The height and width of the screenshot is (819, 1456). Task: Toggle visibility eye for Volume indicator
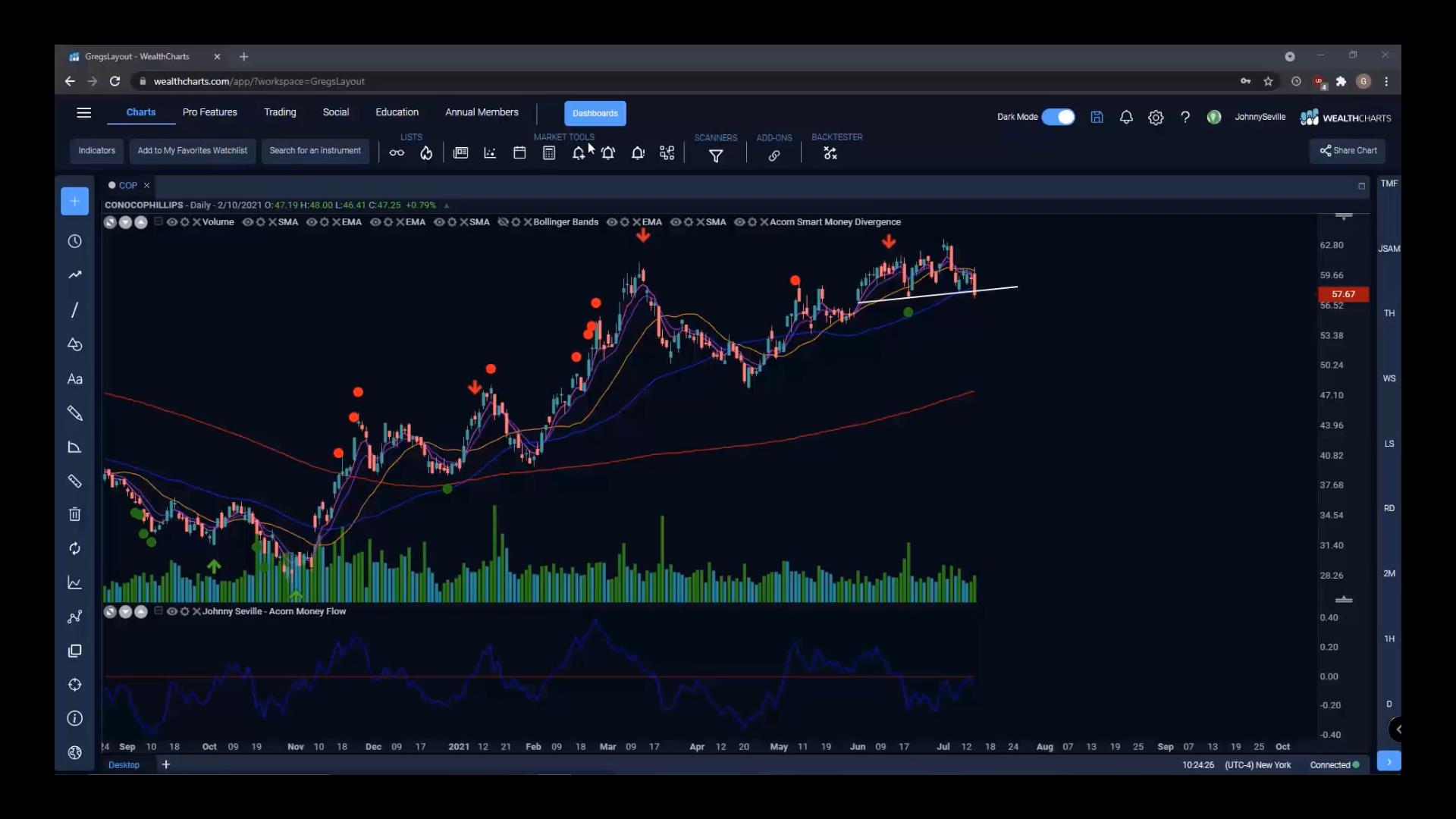[172, 222]
